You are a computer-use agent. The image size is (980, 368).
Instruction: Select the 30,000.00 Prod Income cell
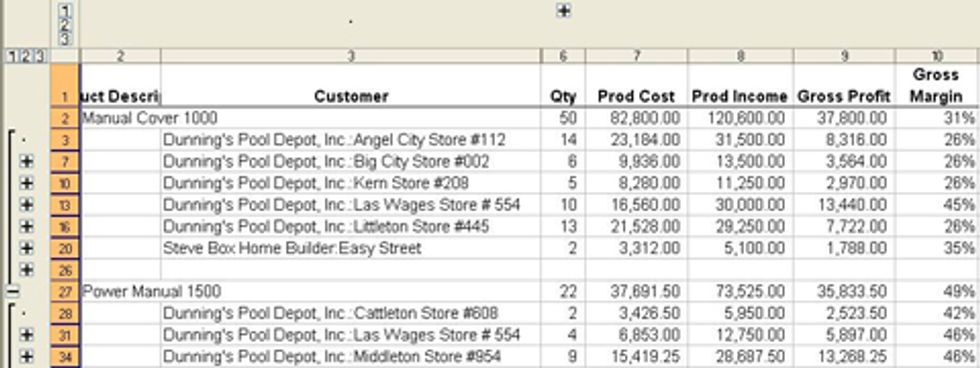pyautogui.click(x=741, y=205)
